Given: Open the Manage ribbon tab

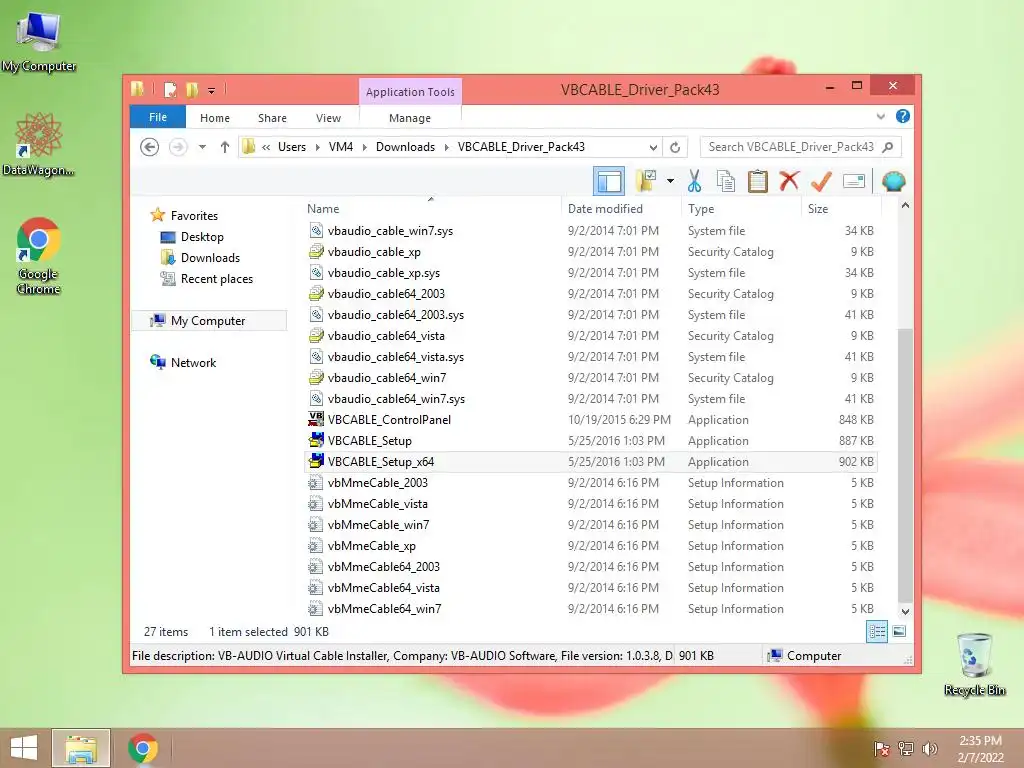Looking at the screenshot, I should [409, 118].
